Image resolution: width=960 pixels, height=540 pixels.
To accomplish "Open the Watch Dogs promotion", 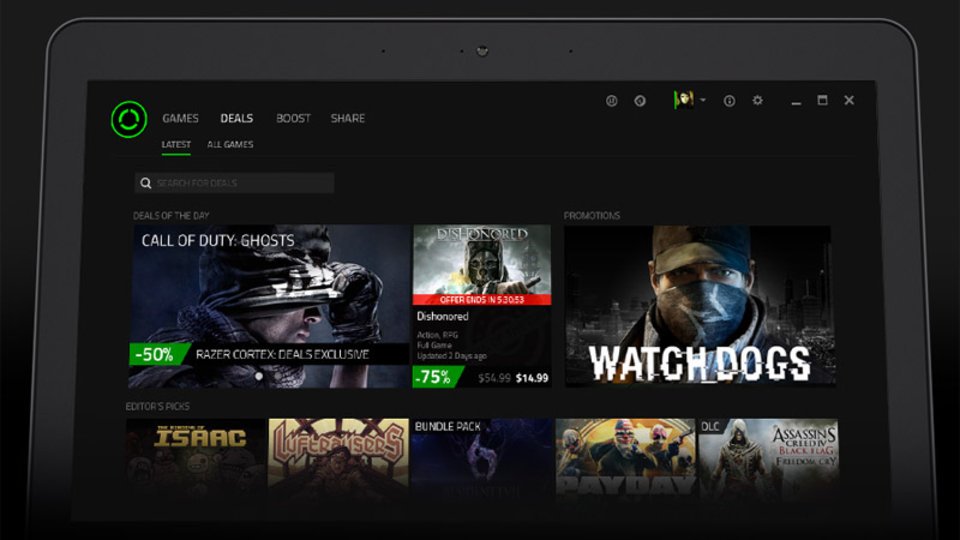I will click(x=698, y=306).
